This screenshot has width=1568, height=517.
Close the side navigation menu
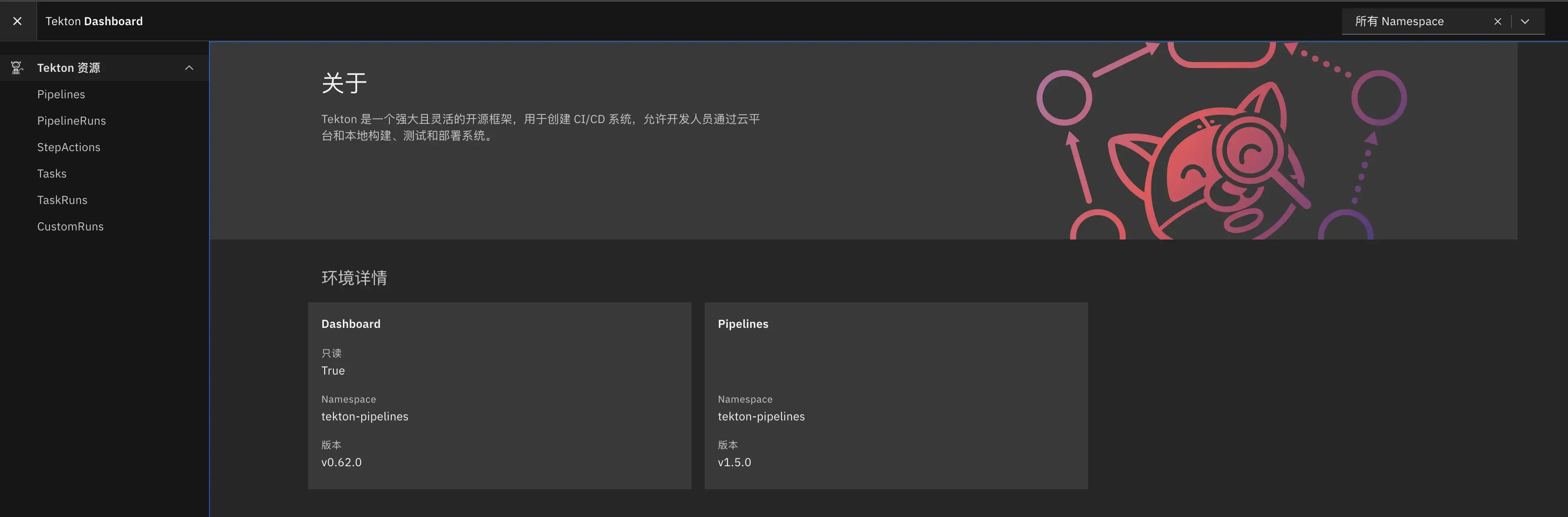pyautogui.click(x=18, y=21)
